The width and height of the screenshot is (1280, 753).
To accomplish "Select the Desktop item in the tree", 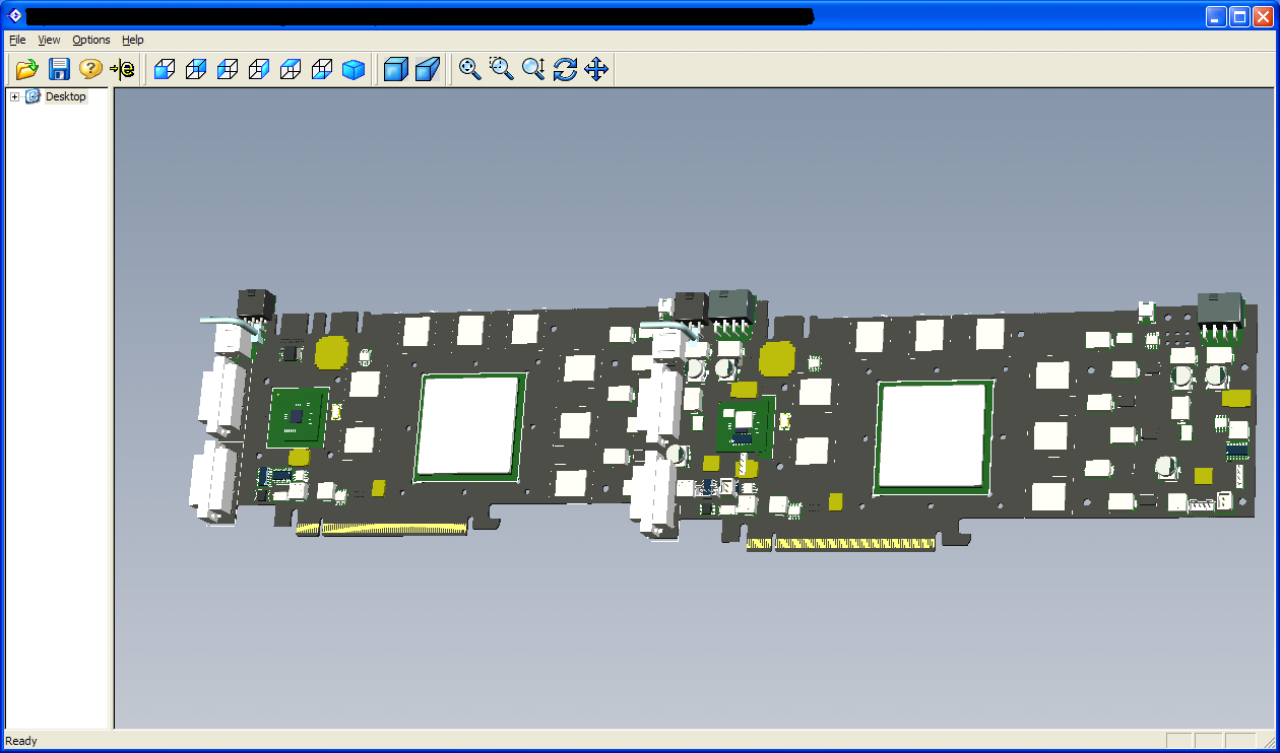I will (x=66, y=96).
